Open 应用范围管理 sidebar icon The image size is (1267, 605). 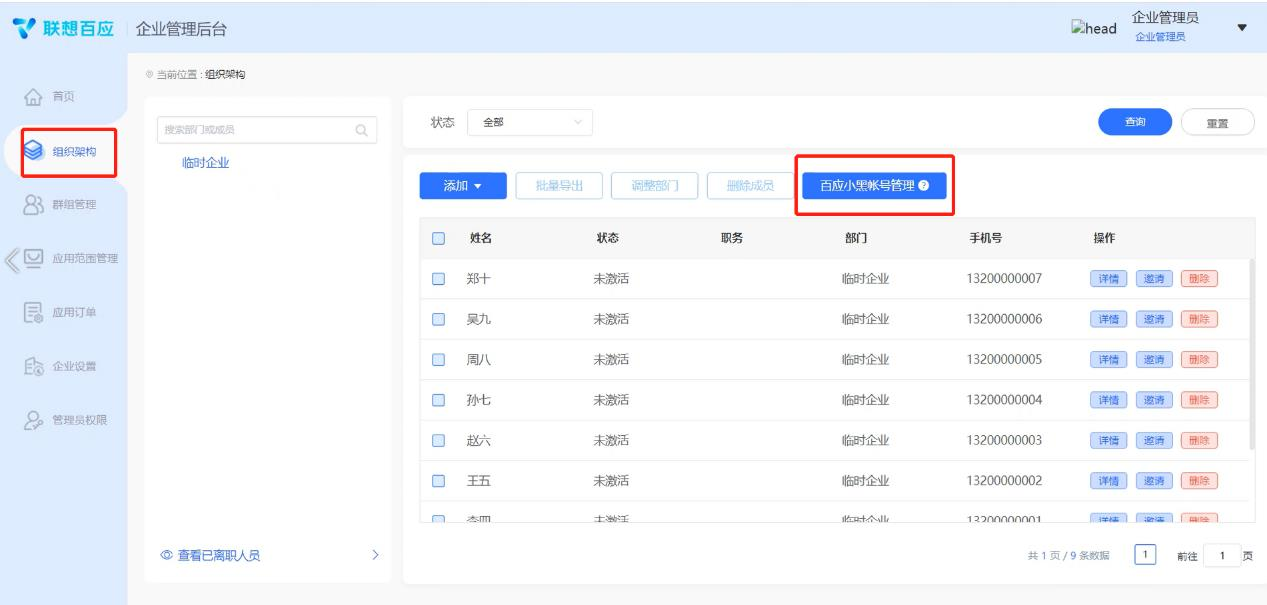click(33, 259)
